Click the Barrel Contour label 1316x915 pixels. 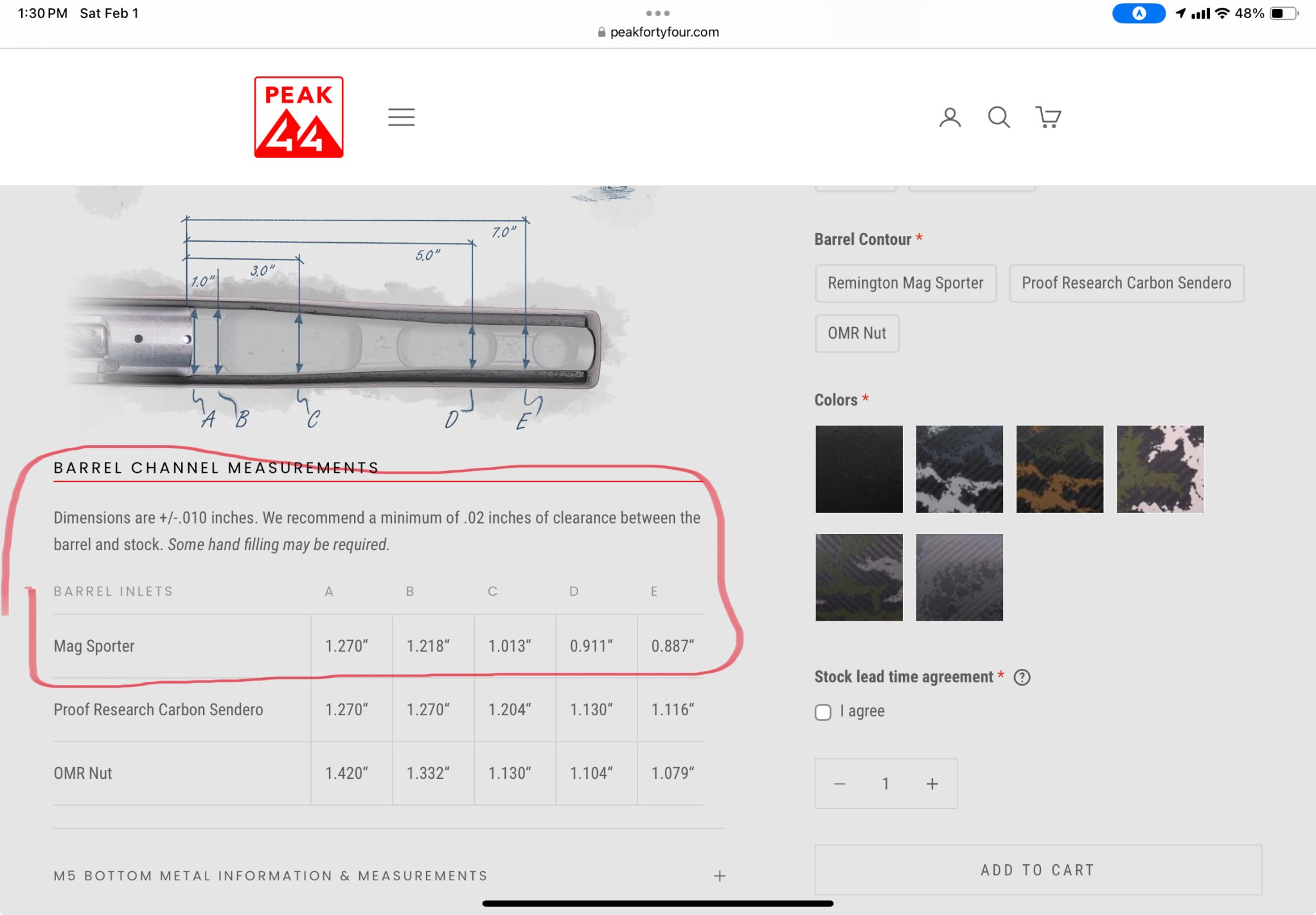(863, 239)
